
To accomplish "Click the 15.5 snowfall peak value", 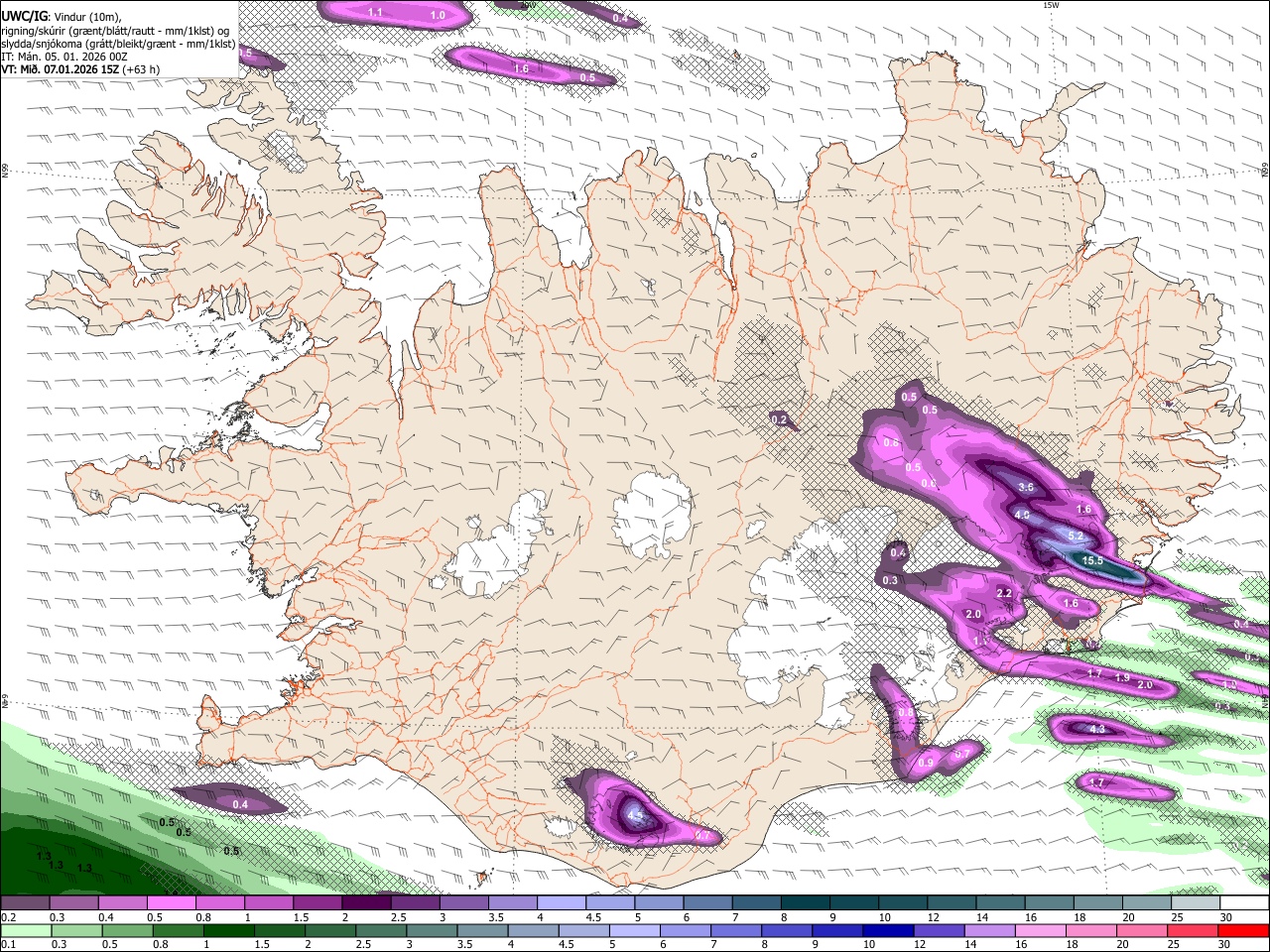I will click(x=1091, y=560).
